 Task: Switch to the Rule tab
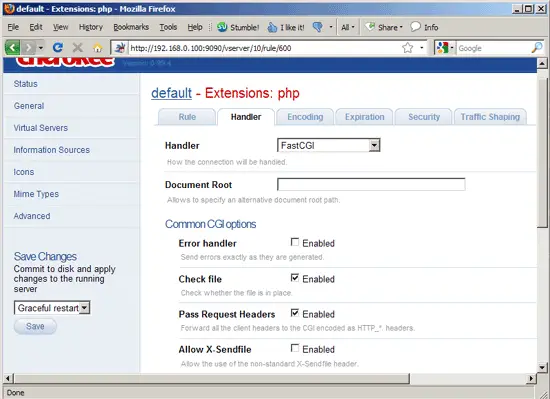pyautogui.click(x=187, y=117)
